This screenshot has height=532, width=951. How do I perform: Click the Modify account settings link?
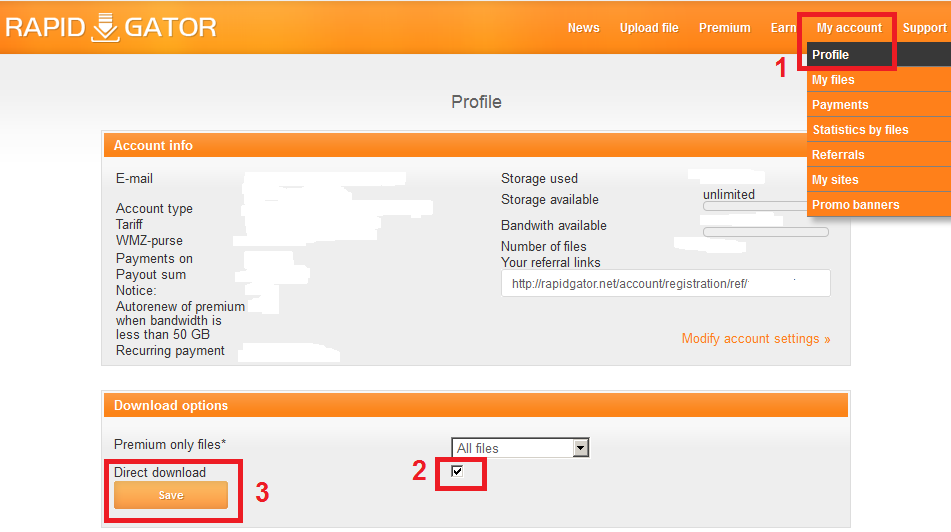click(756, 338)
